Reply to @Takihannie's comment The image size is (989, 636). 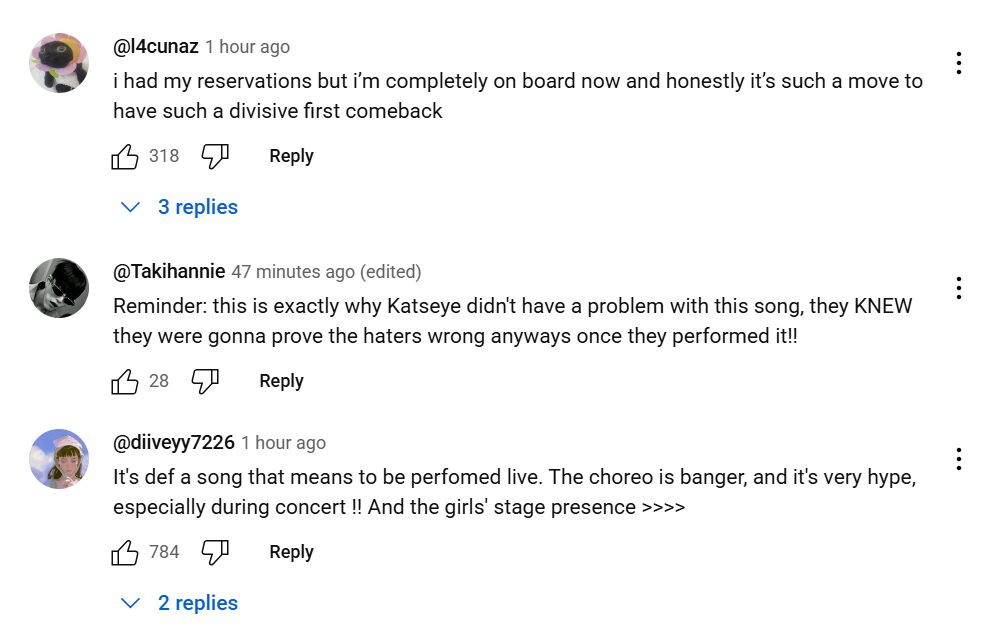(280, 381)
